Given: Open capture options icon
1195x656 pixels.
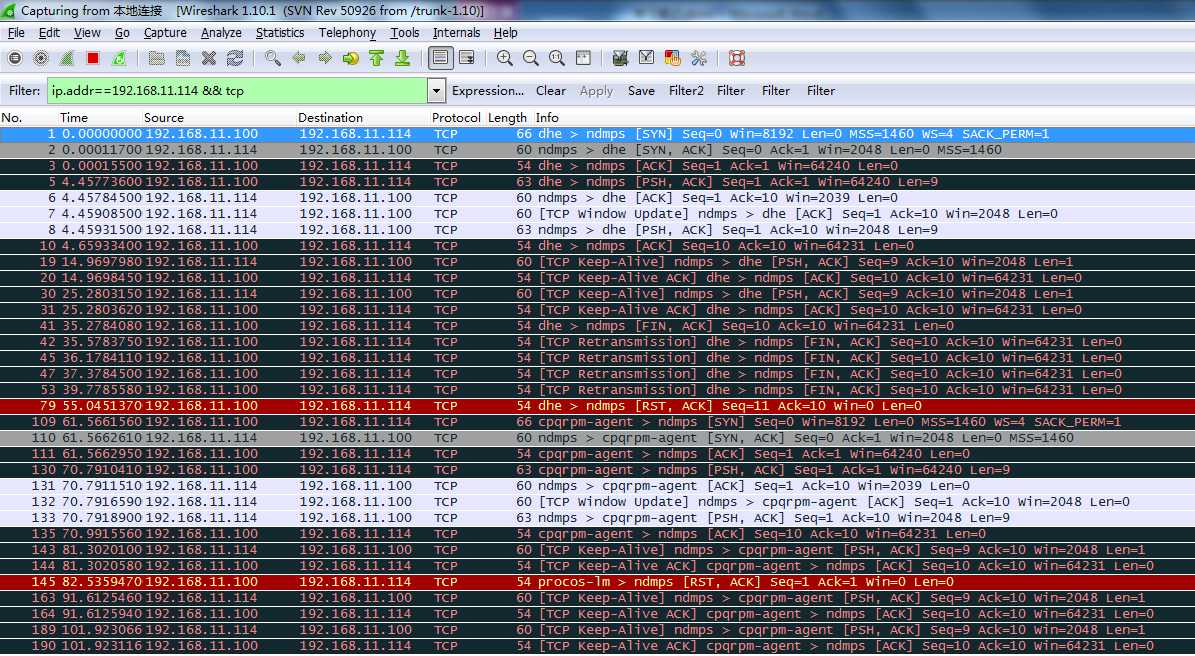Looking at the screenshot, I should pyautogui.click(x=41, y=59).
